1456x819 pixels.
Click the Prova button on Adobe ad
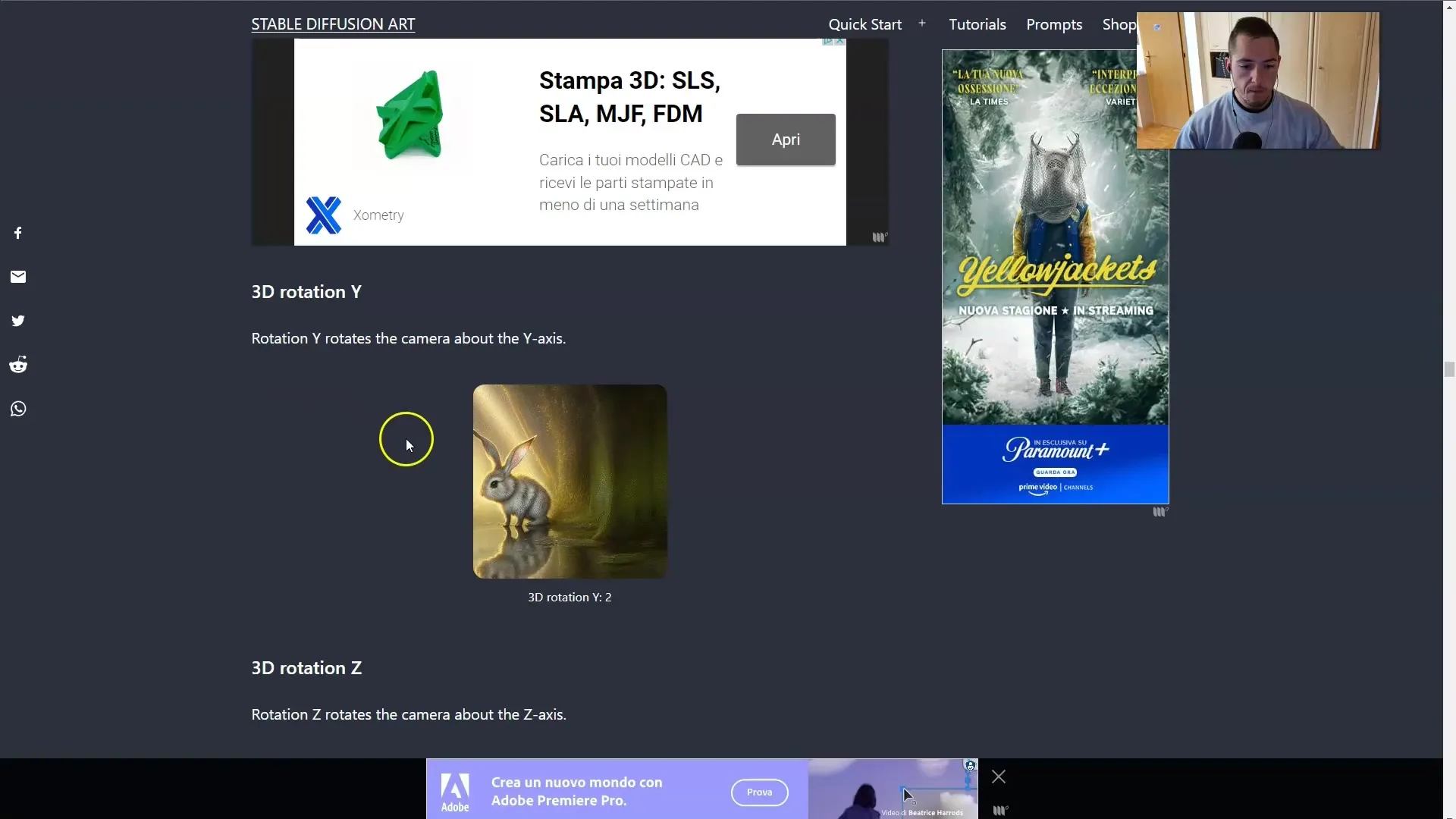pos(759,791)
